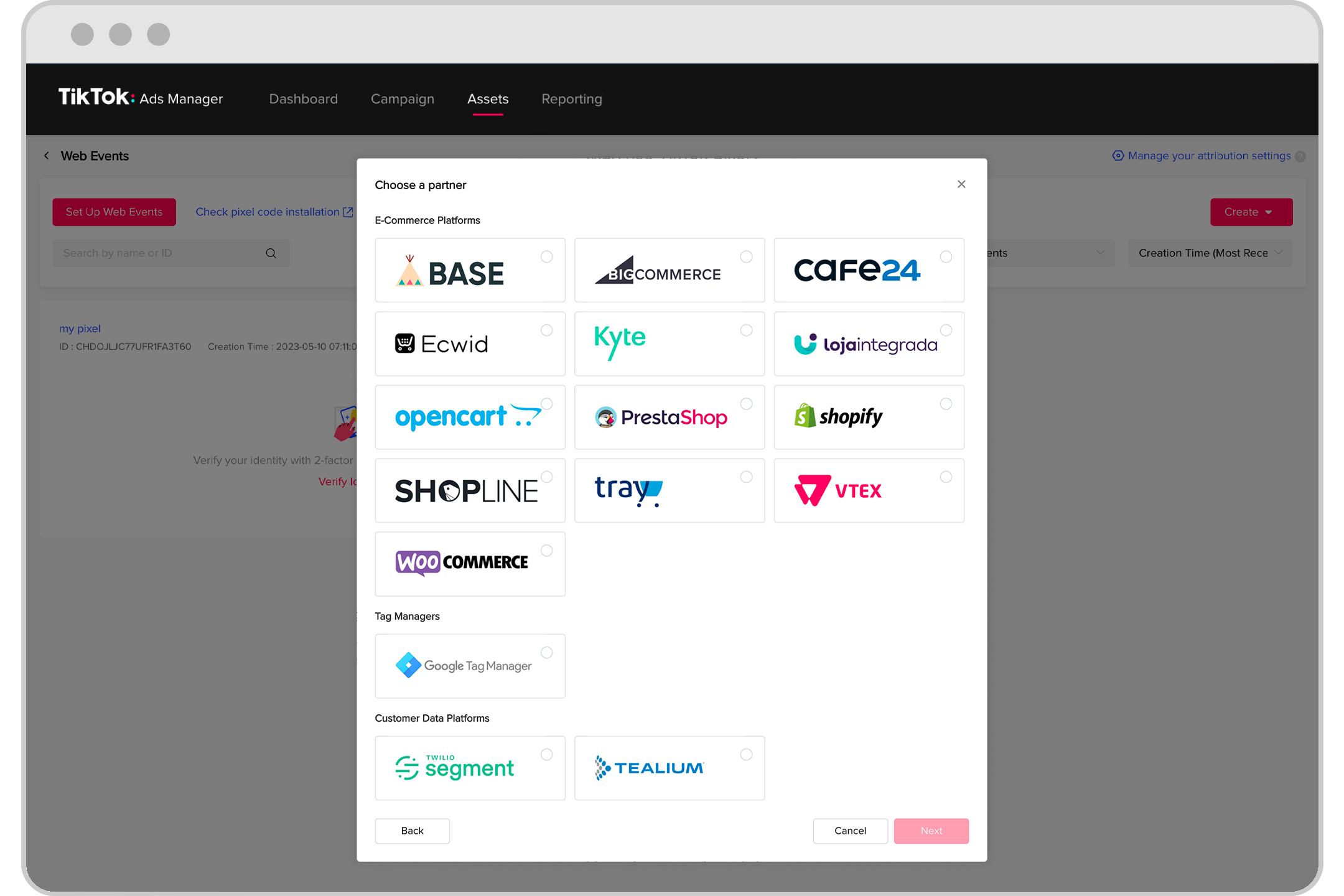Click the BASE partner logo
Image resolution: width=1344 pixels, height=896 pixels.
[450, 271]
